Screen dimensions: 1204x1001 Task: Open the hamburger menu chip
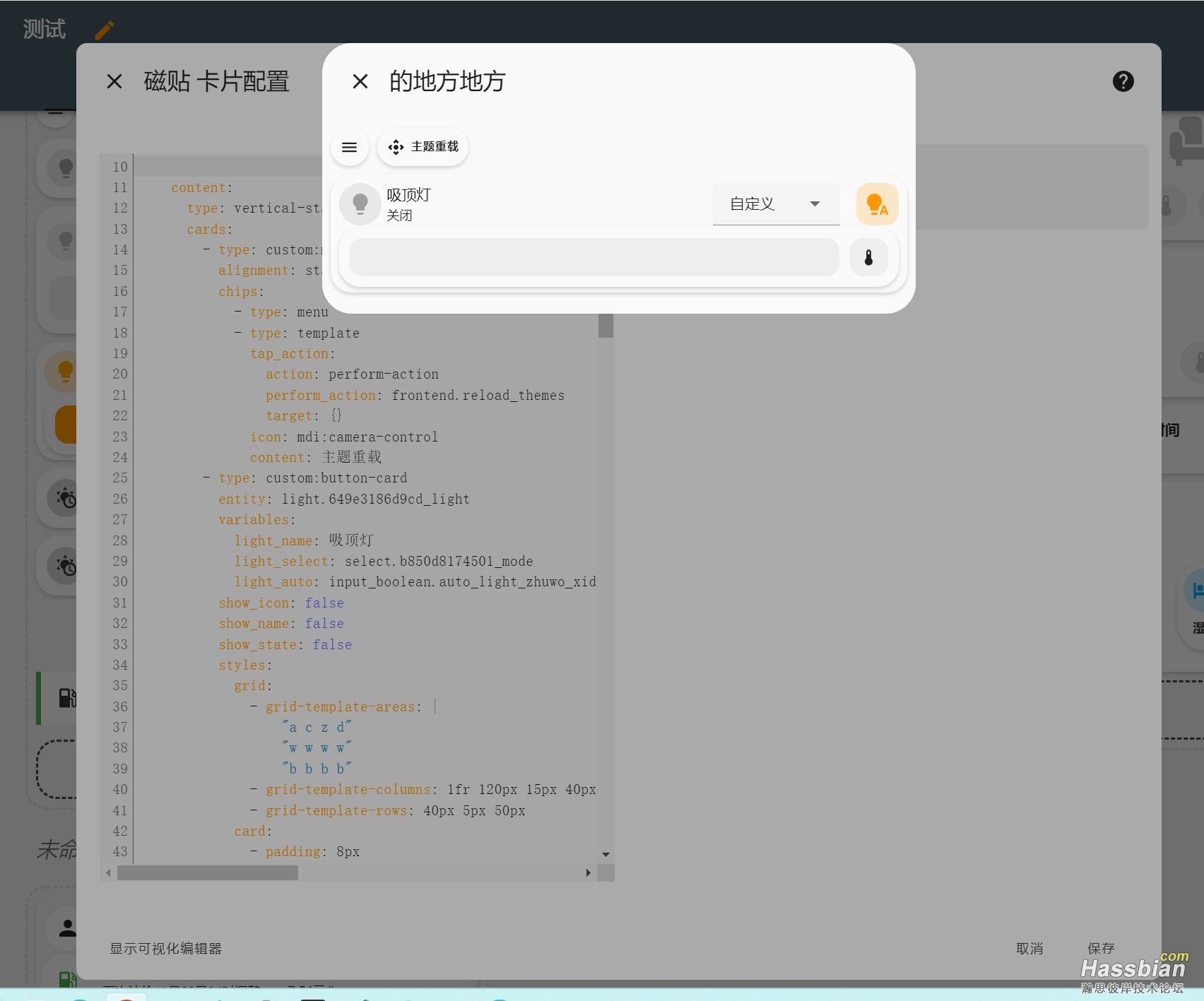349,147
